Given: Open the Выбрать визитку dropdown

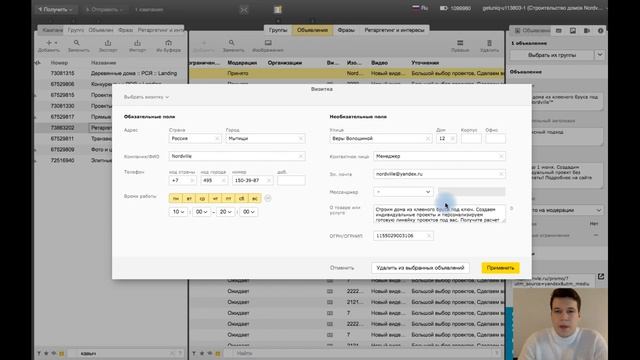Looking at the screenshot, I should coord(146,97).
